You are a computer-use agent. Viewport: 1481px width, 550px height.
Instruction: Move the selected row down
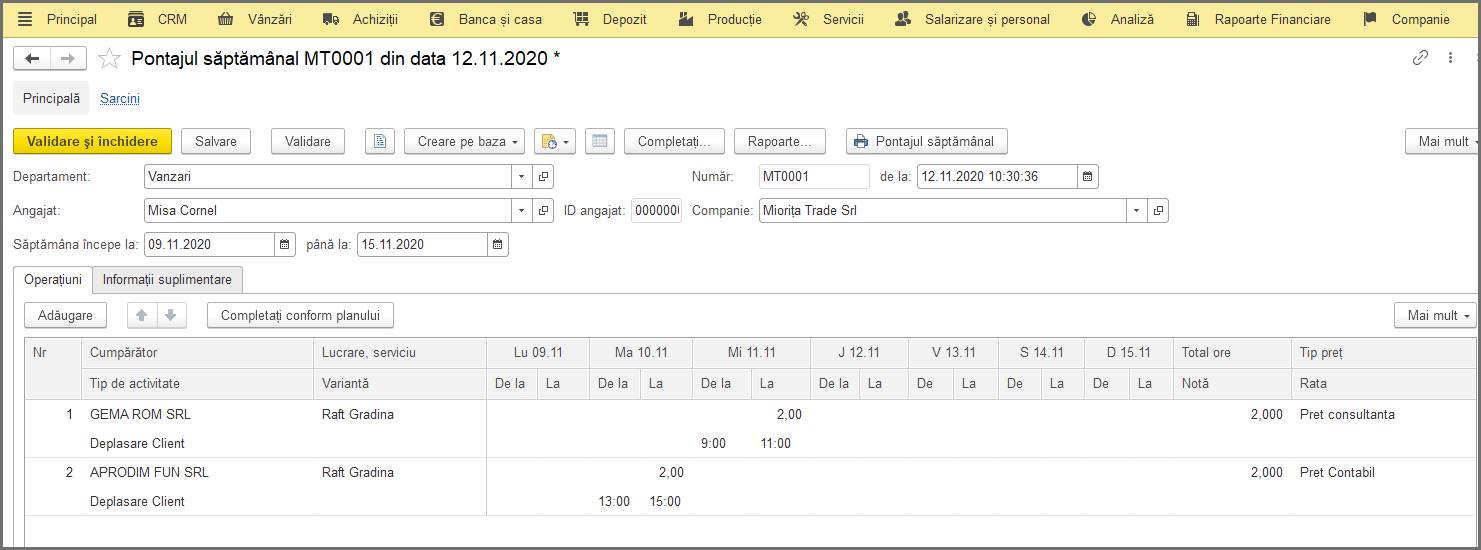[171, 315]
